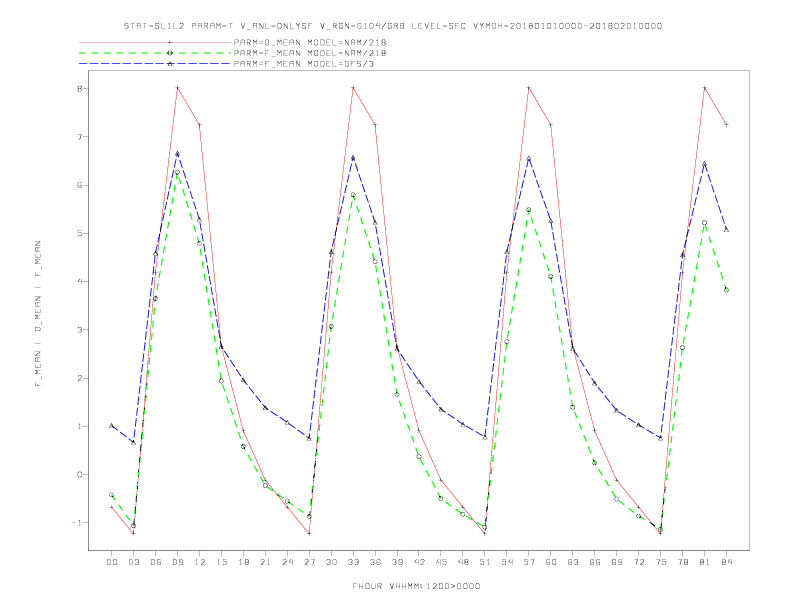Select legend entry PARM=F_MEAN MODEL=GFS/3
792x612 pixels.
click(304, 64)
